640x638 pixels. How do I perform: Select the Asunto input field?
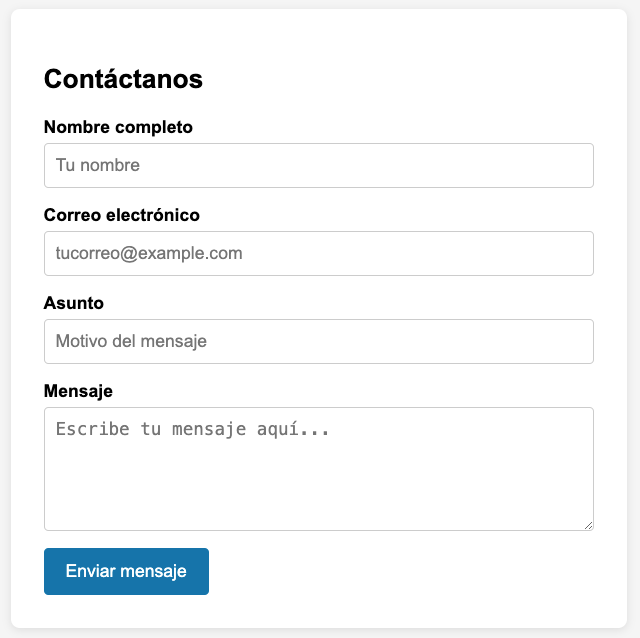click(x=318, y=341)
